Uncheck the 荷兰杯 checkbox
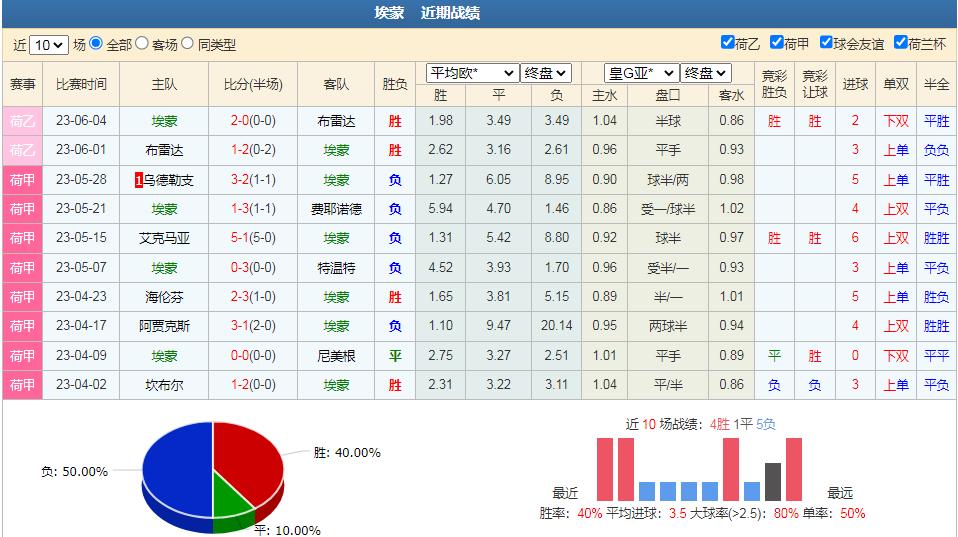958x537 pixels. pos(901,42)
